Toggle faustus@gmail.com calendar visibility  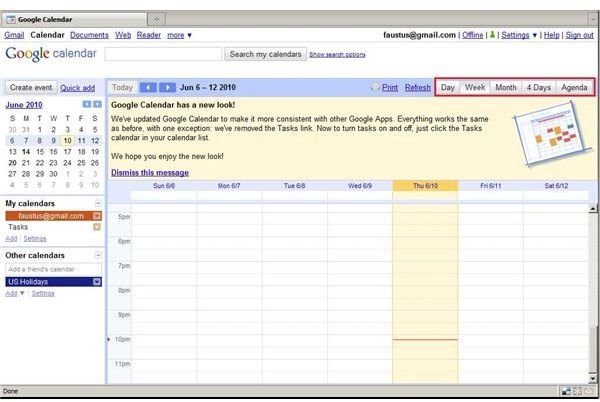click(51, 216)
